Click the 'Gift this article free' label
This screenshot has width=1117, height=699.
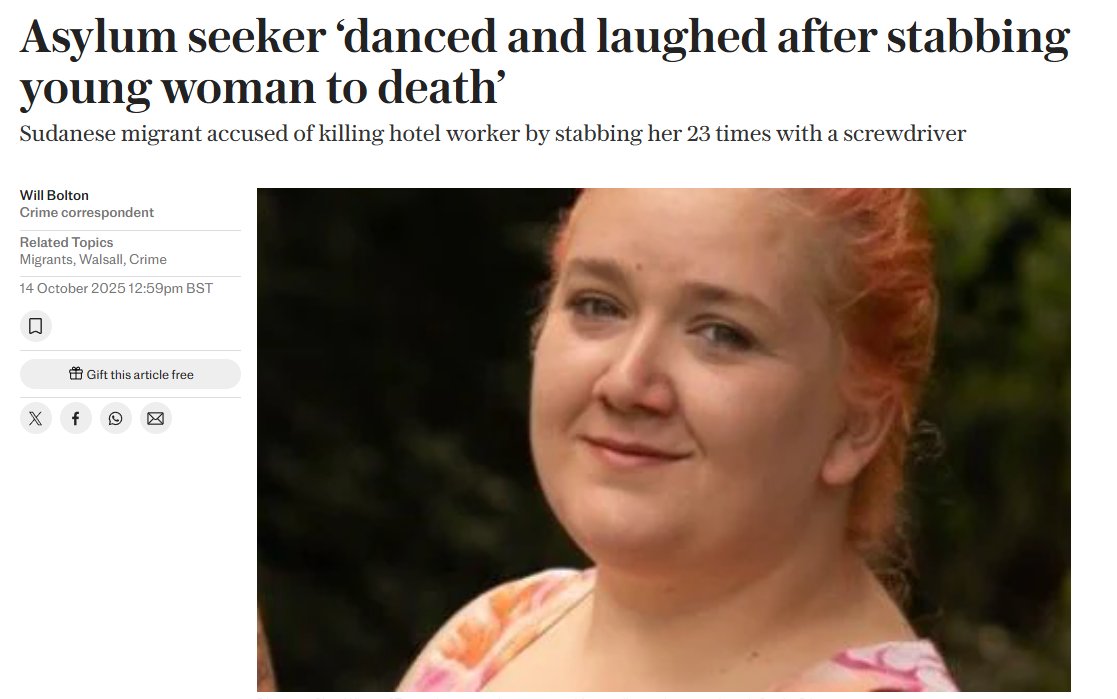click(140, 375)
